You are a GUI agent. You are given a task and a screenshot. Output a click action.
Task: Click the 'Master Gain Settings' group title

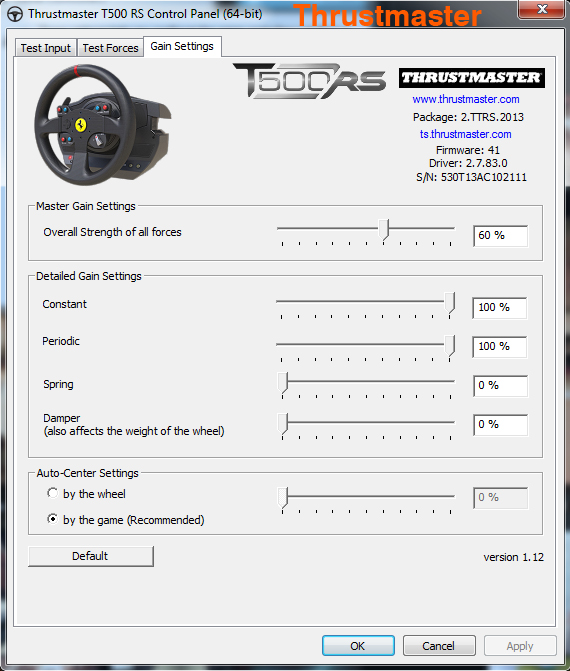(x=86, y=206)
